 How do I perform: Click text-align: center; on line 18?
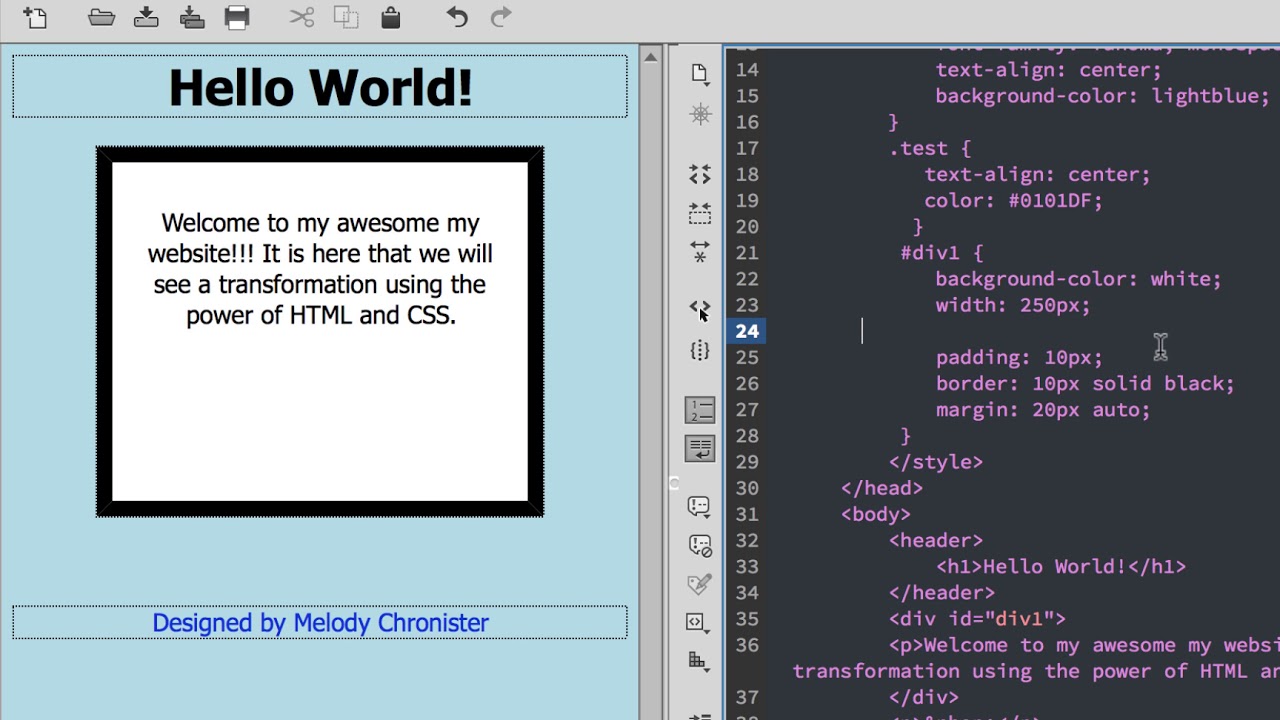pos(1037,175)
